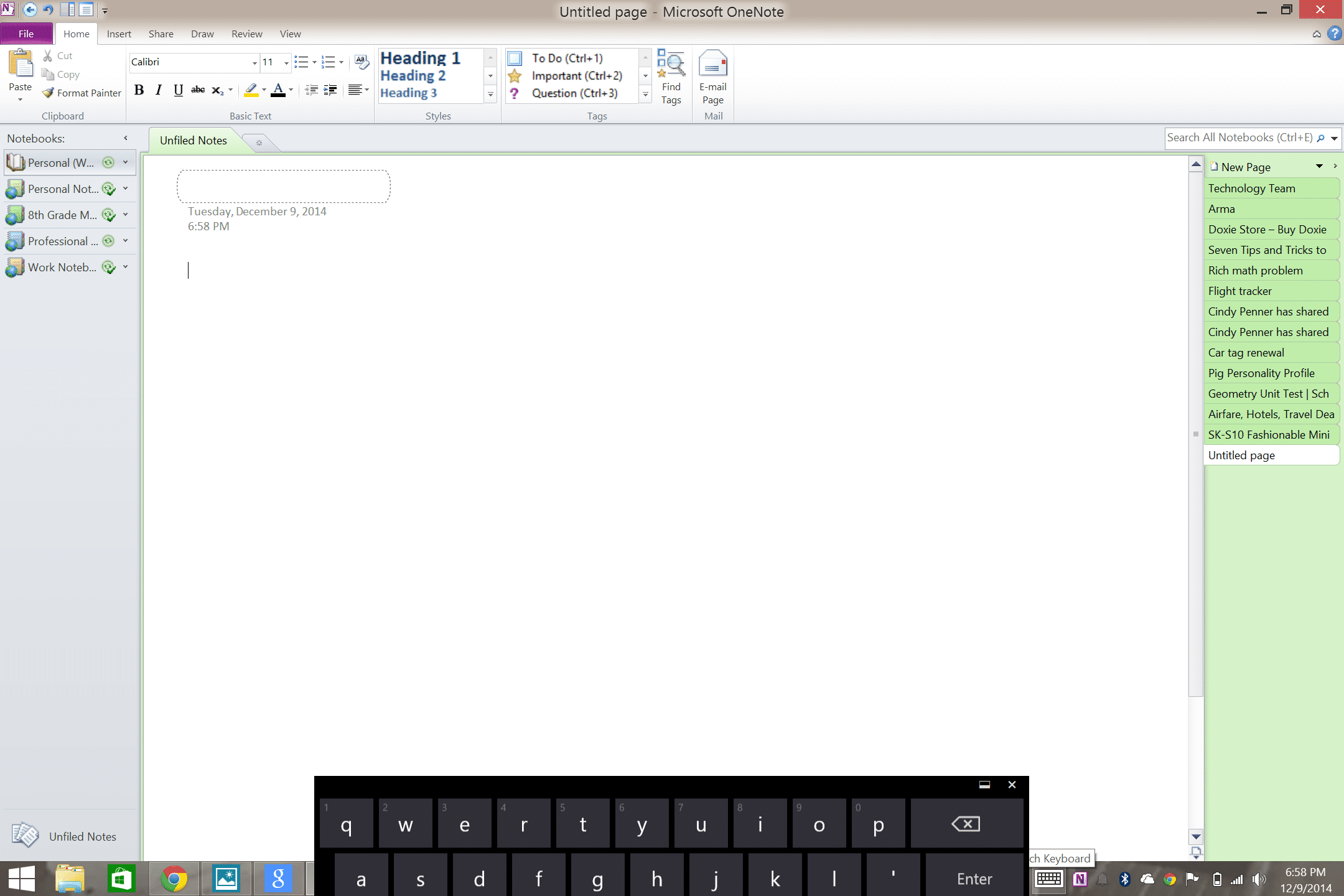The height and width of the screenshot is (896, 1344).
Task: Toggle bold formatting
Action: click(x=139, y=90)
